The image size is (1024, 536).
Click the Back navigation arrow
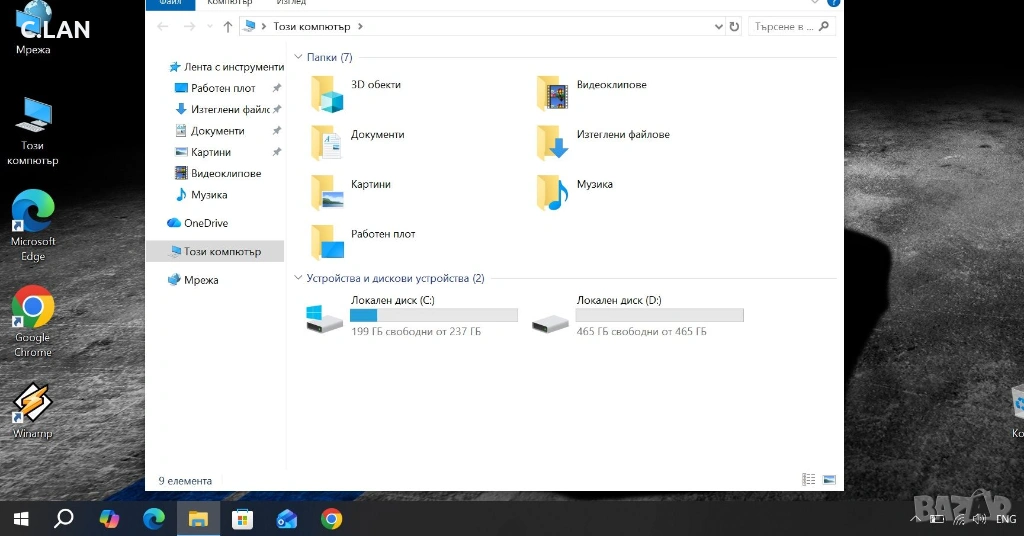tap(163, 27)
